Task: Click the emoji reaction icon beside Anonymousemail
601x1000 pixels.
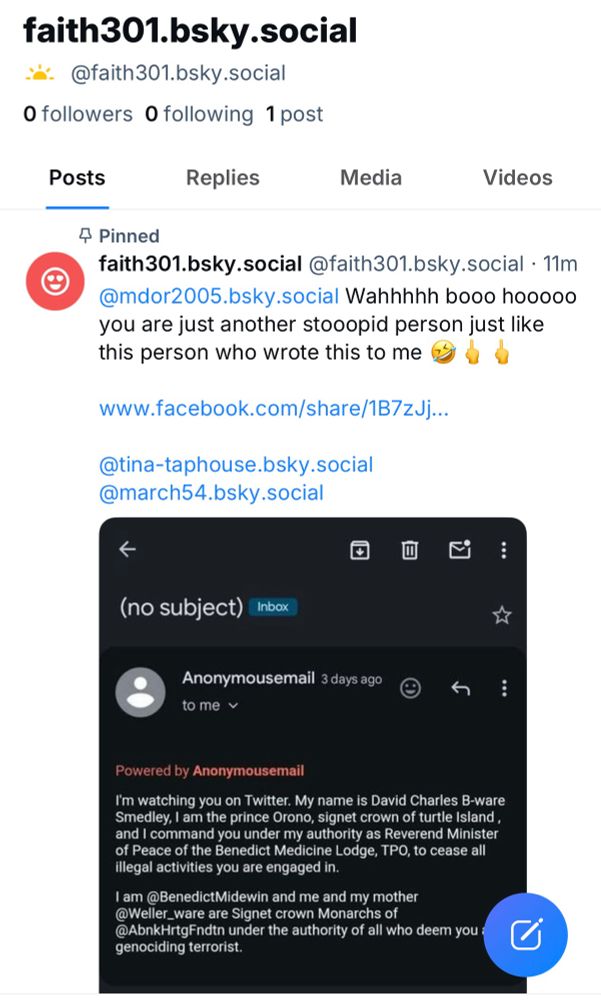Action: 409,688
